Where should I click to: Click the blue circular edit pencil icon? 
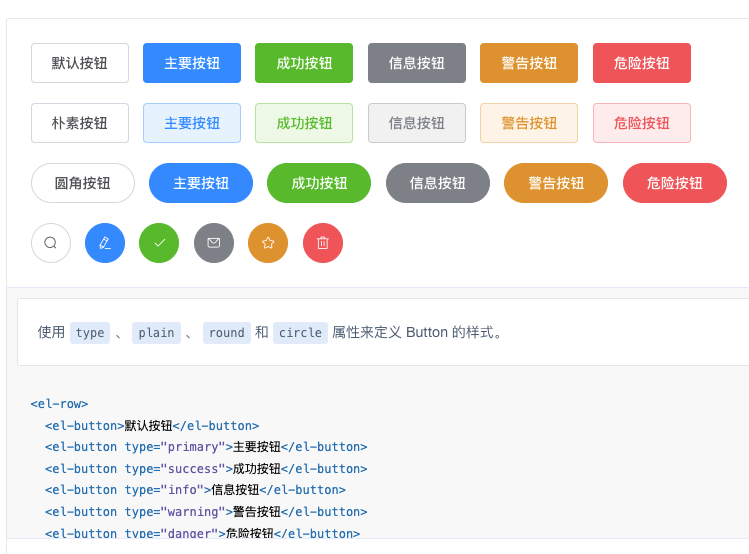pyautogui.click(x=105, y=243)
